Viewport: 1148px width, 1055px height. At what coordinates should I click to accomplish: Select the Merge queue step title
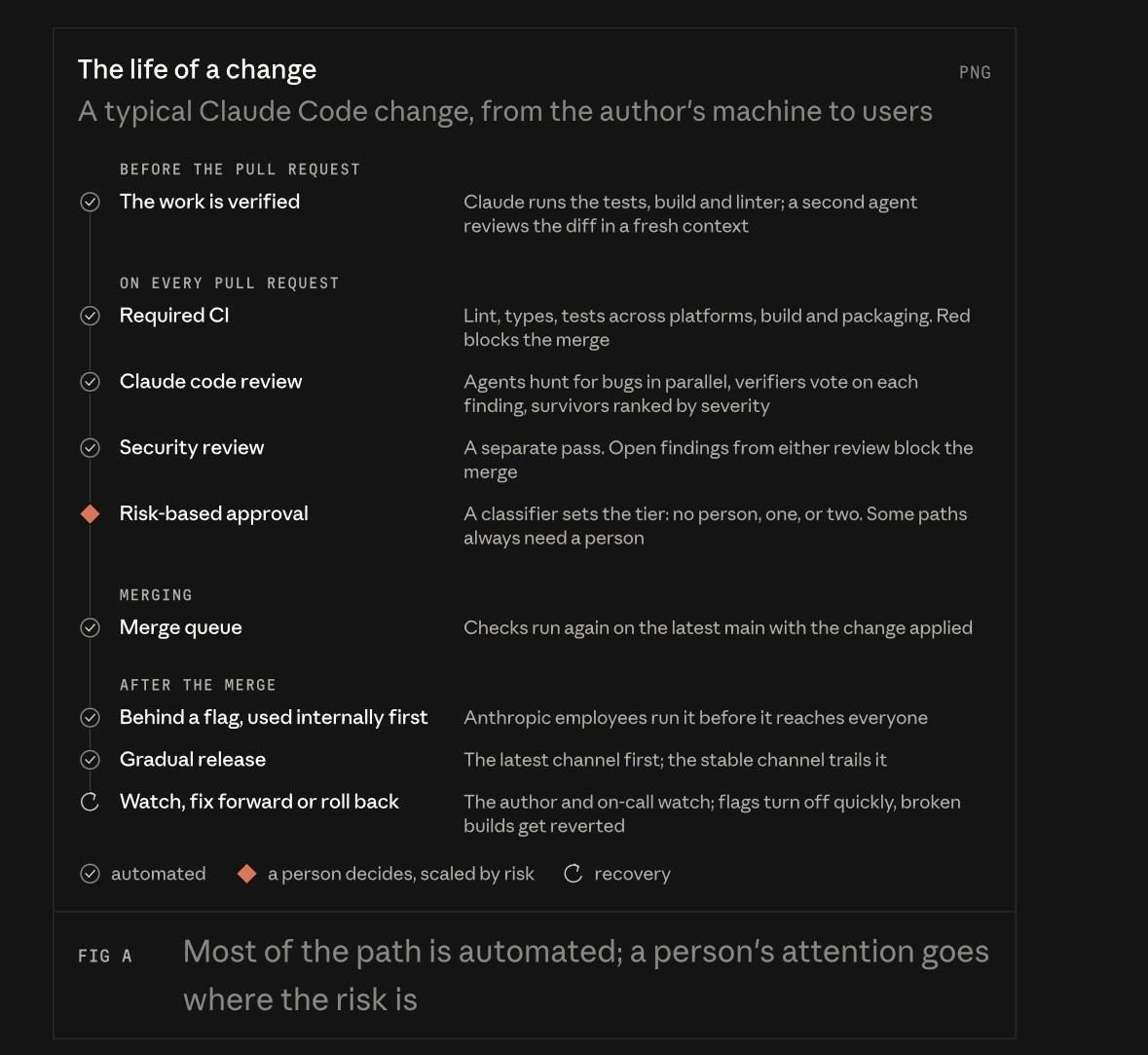click(181, 628)
